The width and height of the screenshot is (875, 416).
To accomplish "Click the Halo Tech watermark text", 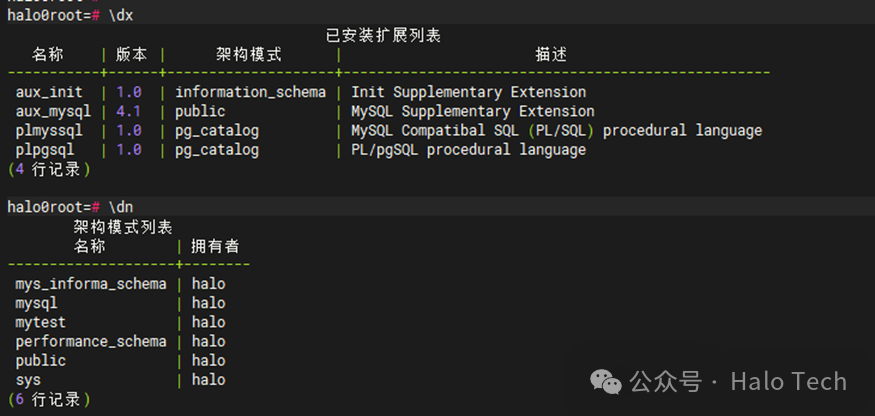I will pyautogui.click(x=788, y=382).
